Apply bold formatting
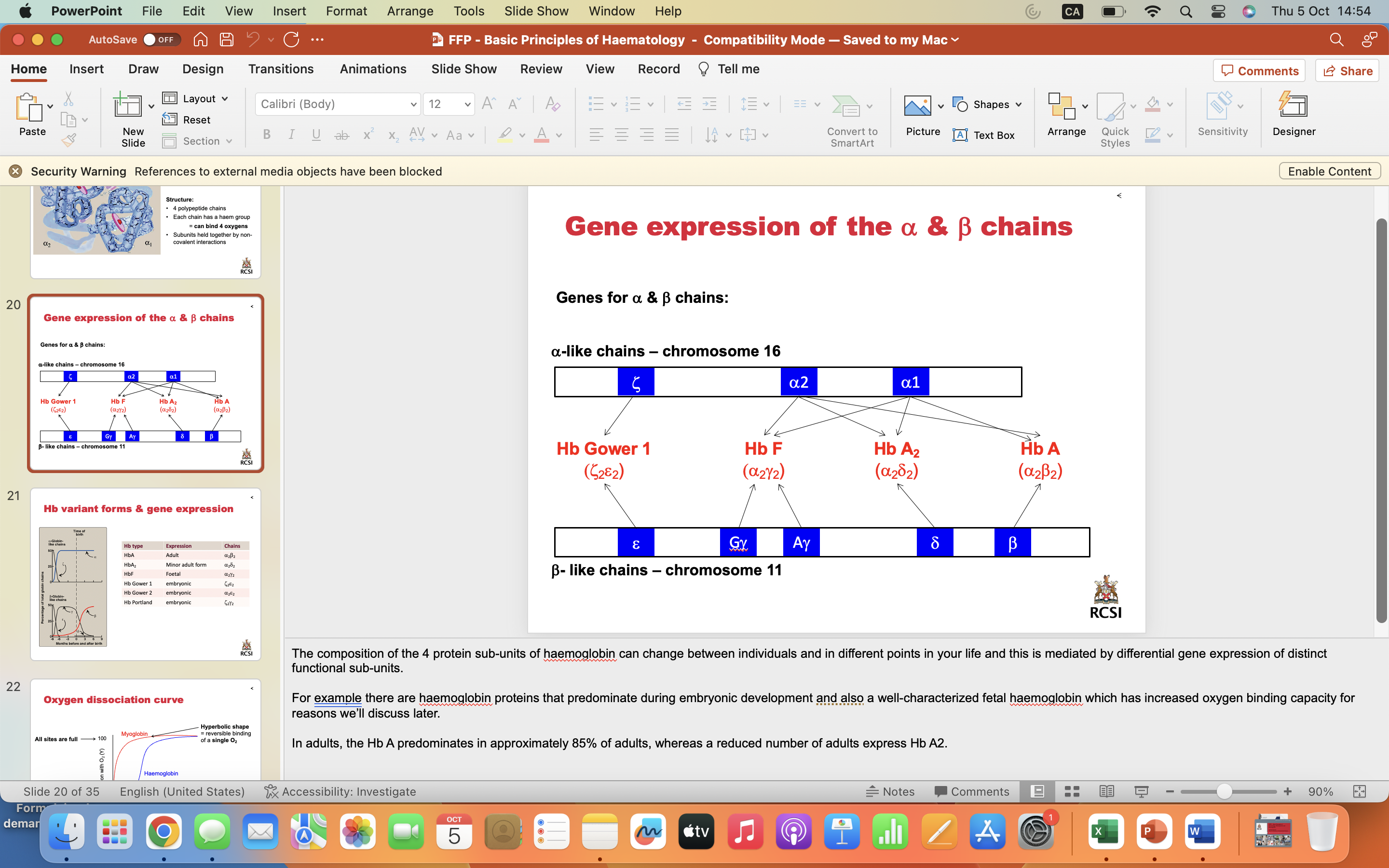Screen dimensions: 1389x868 point(266,135)
